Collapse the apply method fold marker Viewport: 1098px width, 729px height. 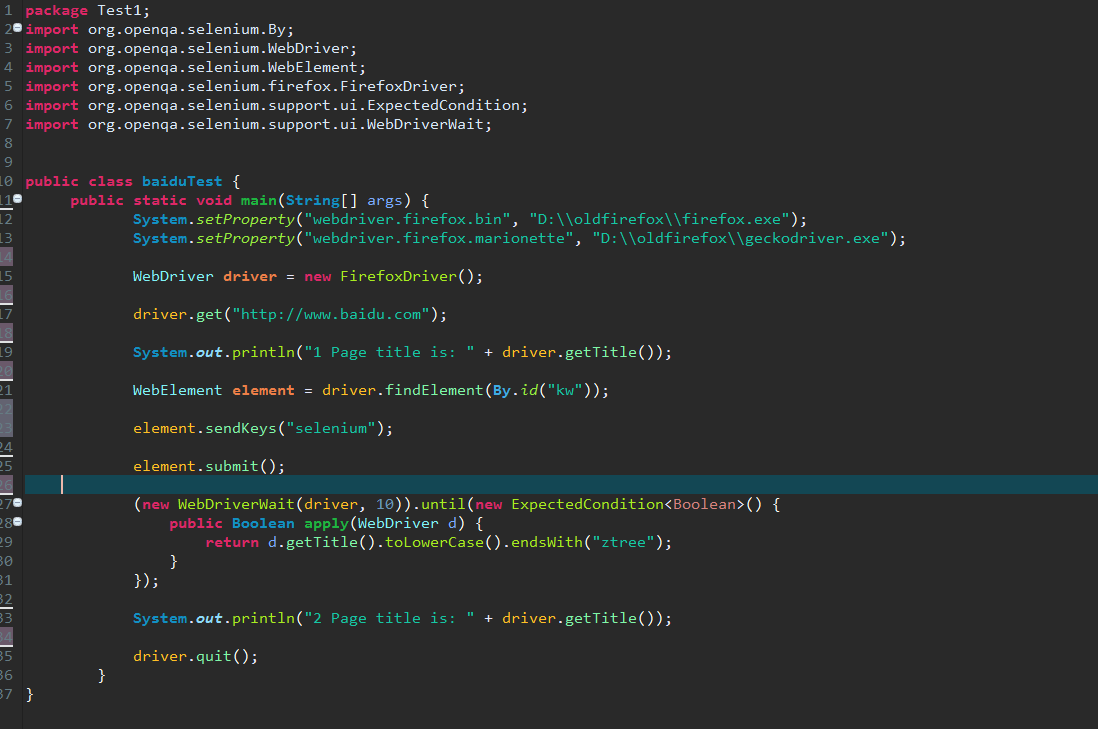18,522
